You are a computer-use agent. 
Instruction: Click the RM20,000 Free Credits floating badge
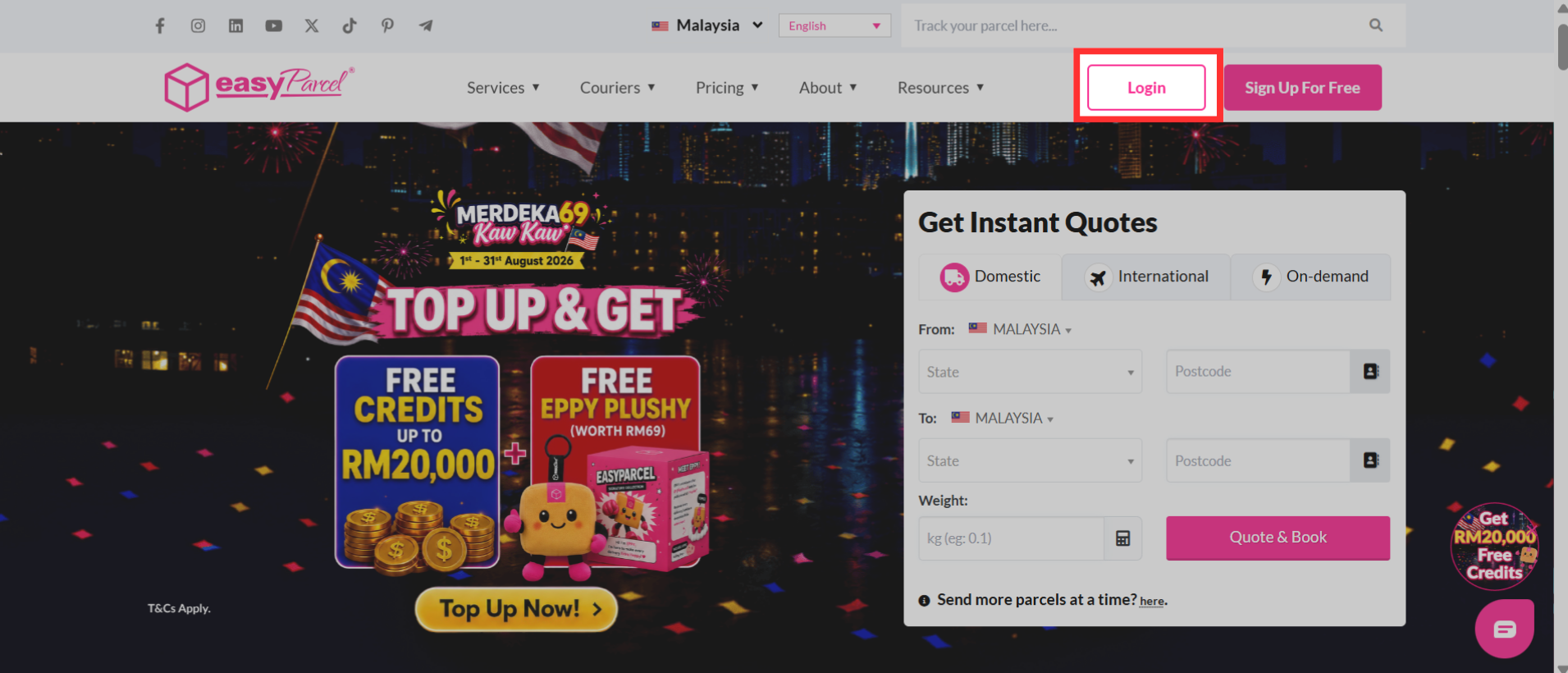click(1495, 546)
